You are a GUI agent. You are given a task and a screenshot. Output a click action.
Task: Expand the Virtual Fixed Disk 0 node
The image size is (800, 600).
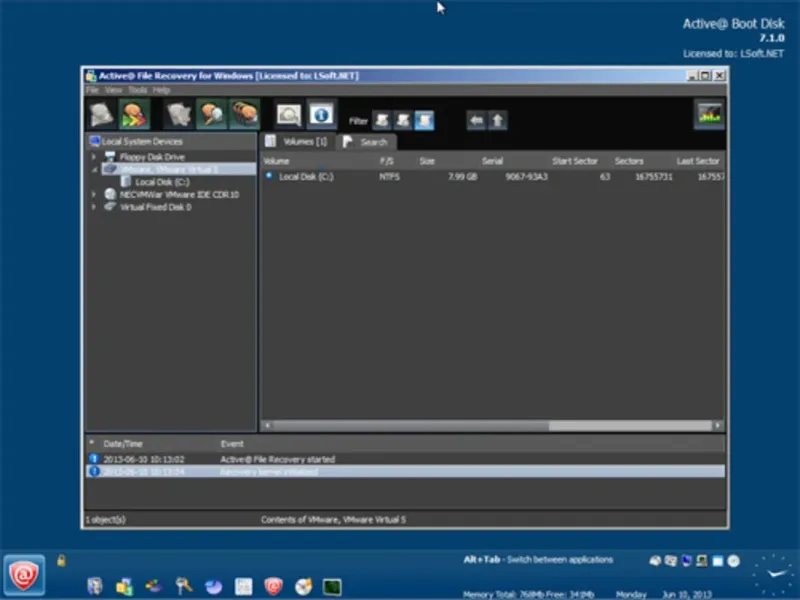94,207
